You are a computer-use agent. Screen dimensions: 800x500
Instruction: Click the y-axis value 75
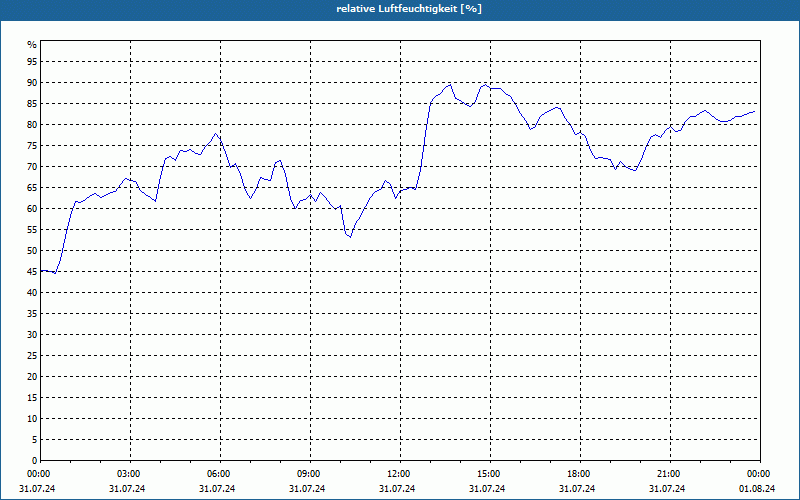tap(32, 146)
